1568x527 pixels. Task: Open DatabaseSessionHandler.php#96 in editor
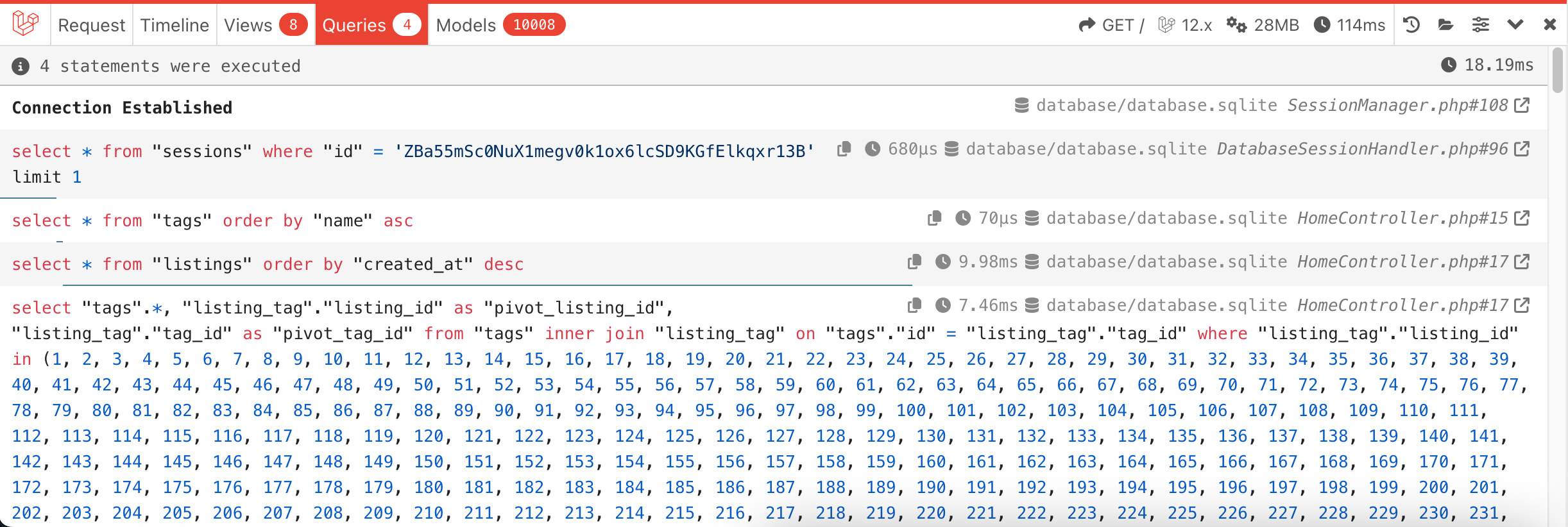point(1522,149)
